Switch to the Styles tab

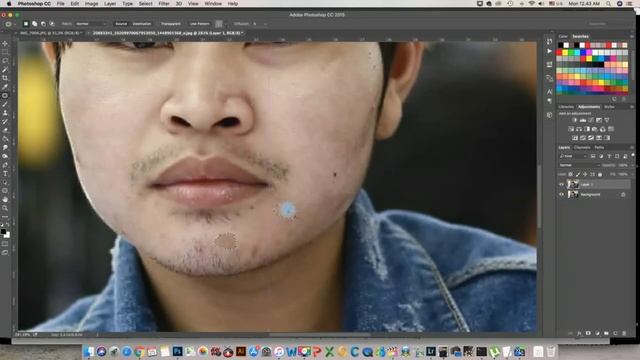point(609,107)
